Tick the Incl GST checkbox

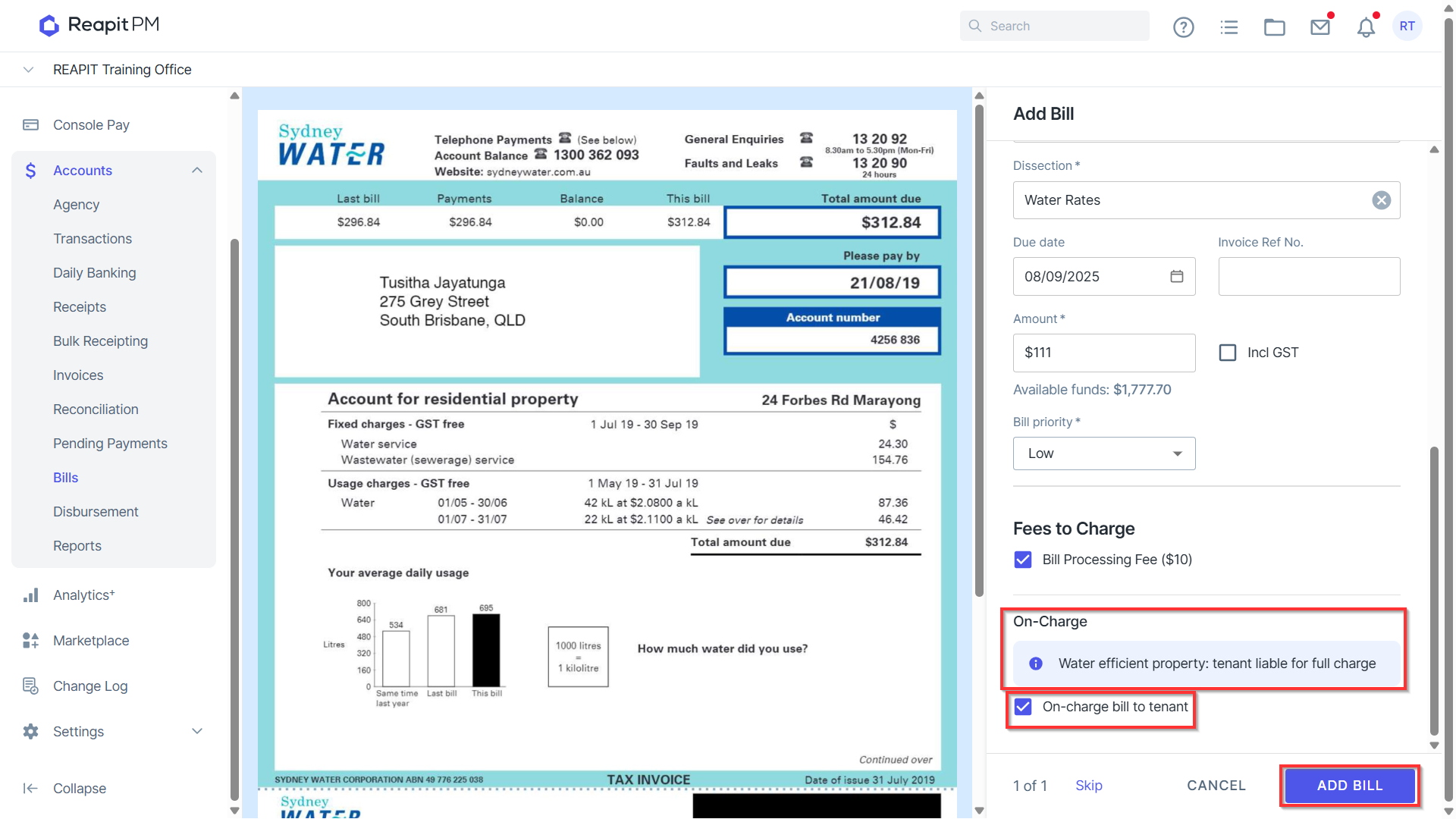tap(1227, 353)
